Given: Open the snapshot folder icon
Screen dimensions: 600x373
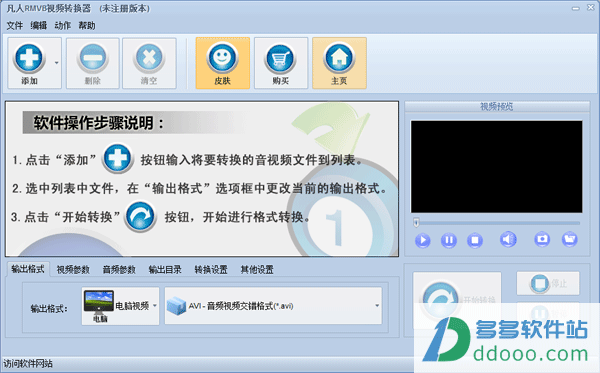Looking at the screenshot, I should click(x=569, y=239).
